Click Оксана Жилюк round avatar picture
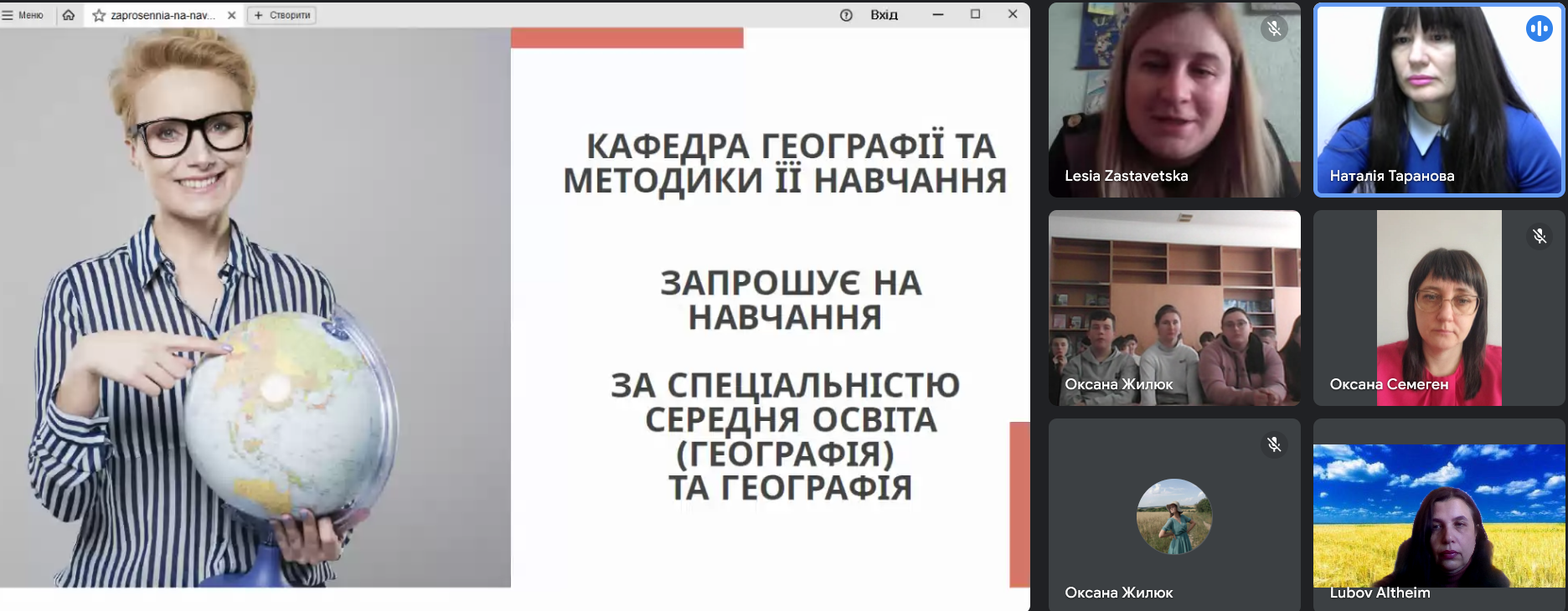1568x611 pixels. 1174,516
